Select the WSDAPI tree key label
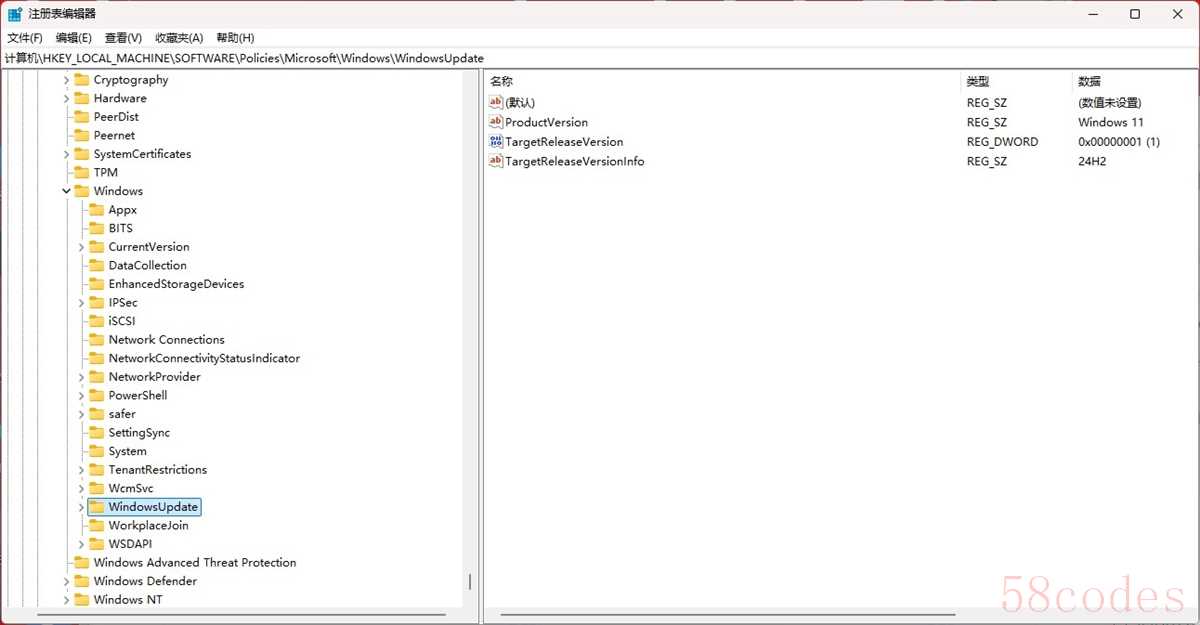The height and width of the screenshot is (625, 1200). point(130,544)
